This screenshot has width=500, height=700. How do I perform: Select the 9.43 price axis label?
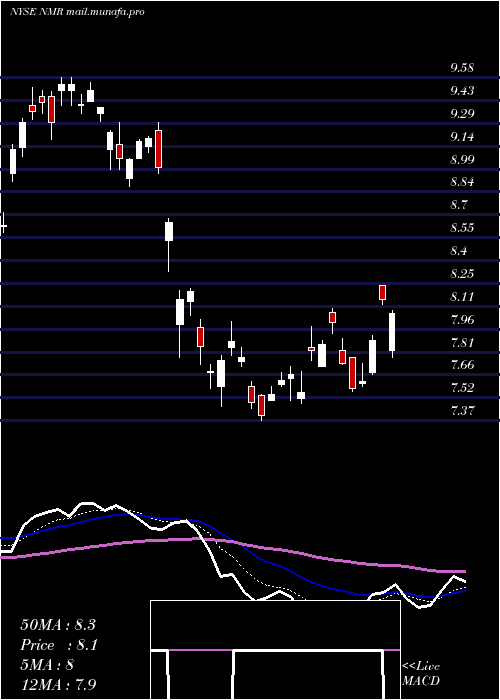pos(462,91)
